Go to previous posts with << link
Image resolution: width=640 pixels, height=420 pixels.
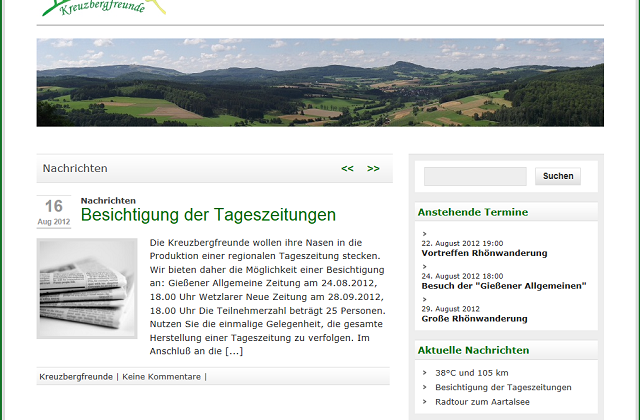tap(347, 168)
